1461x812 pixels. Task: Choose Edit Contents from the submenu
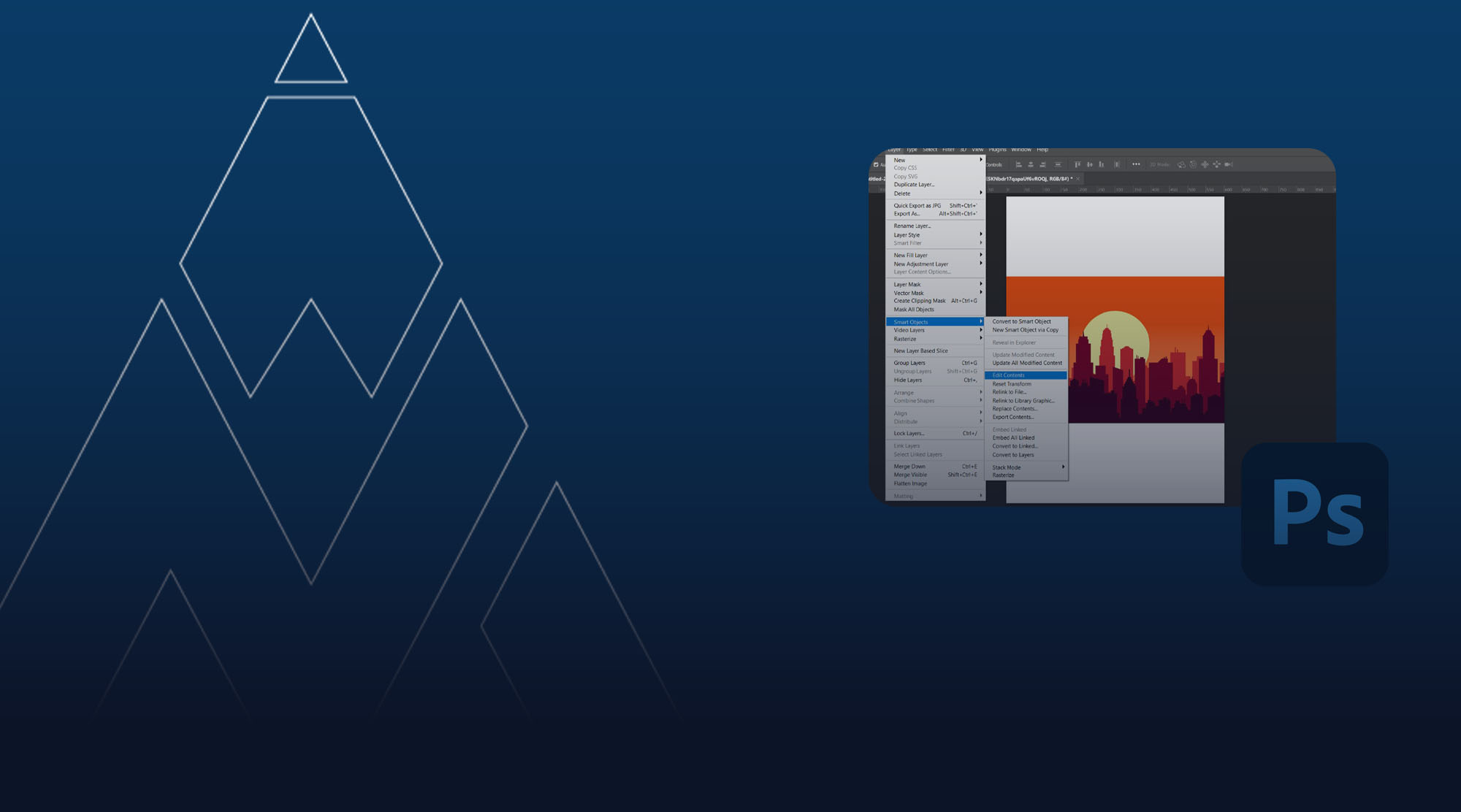coord(1009,375)
